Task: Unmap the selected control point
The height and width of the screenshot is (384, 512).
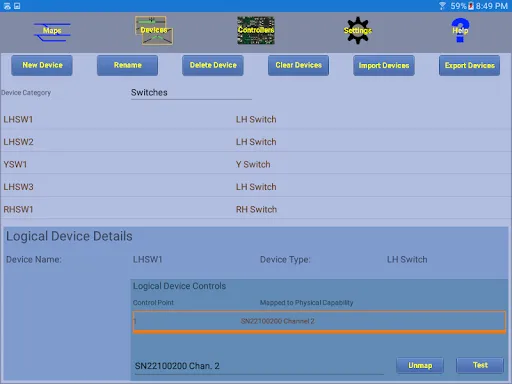Action: point(420,366)
